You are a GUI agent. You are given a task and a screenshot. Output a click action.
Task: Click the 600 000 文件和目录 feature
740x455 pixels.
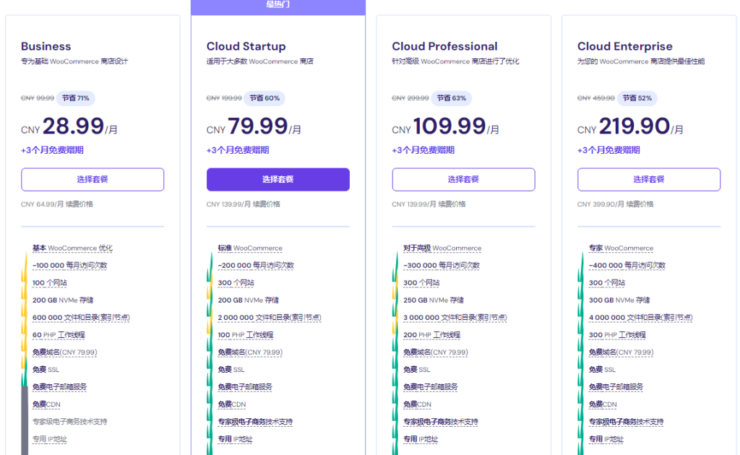click(81, 318)
